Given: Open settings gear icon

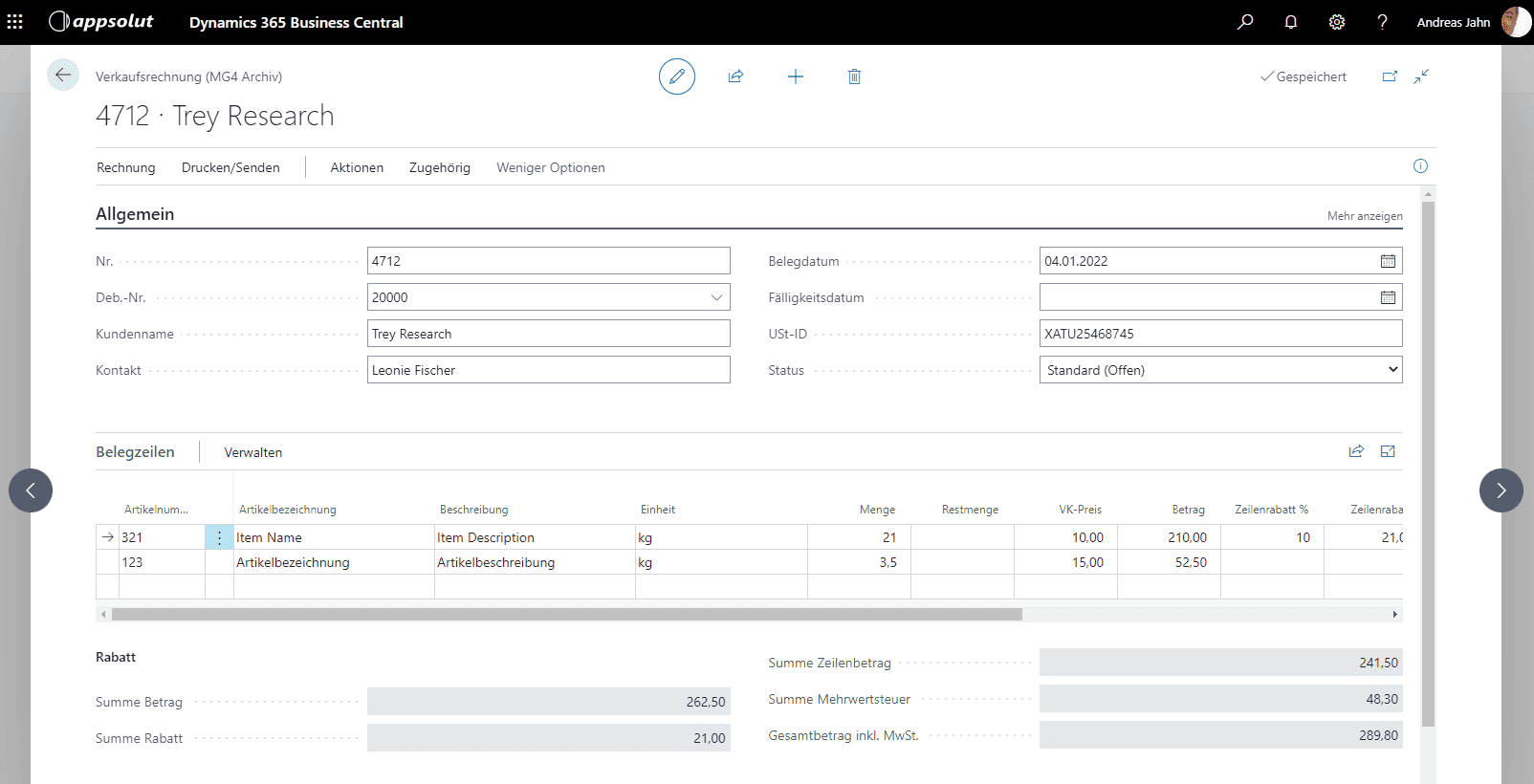Looking at the screenshot, I should coord(1337,22).
